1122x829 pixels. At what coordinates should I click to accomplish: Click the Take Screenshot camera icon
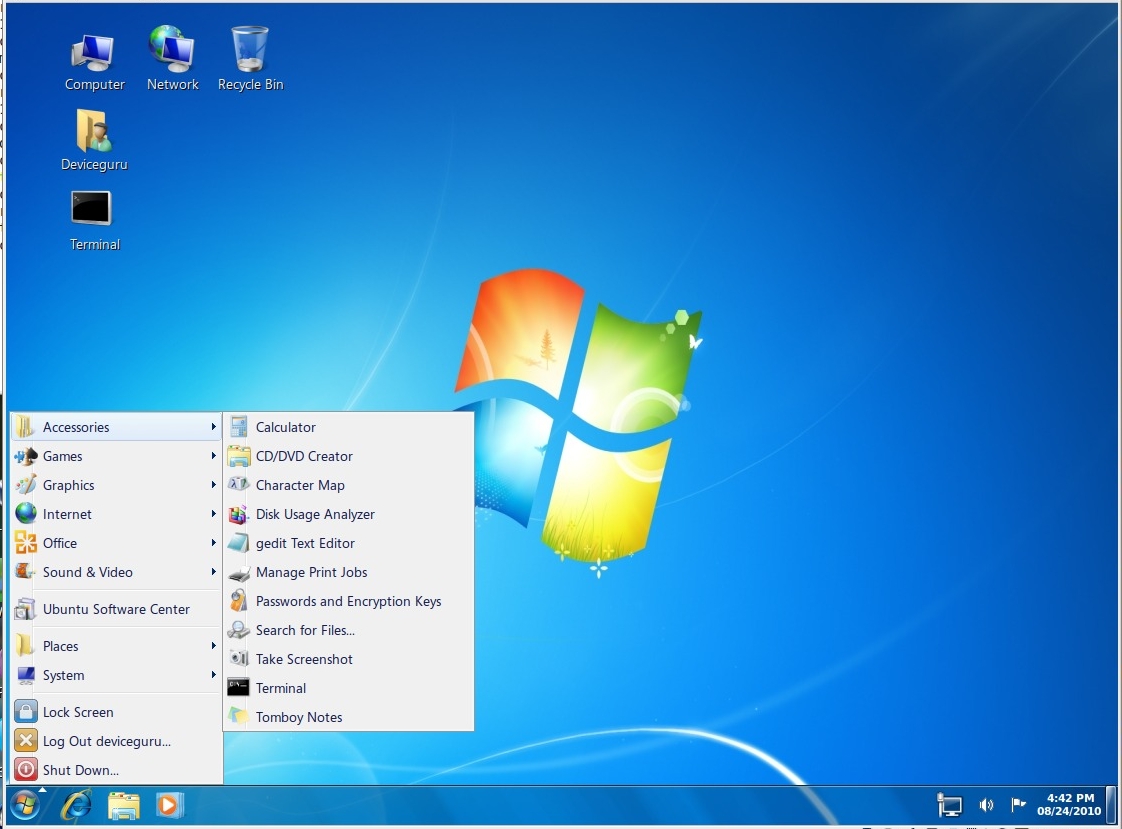238,659
